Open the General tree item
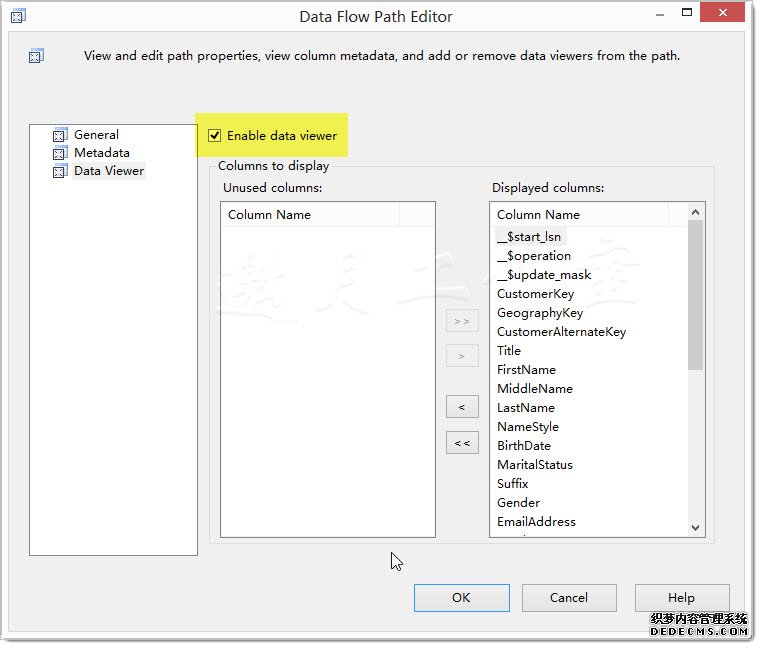This screenshot has width=759, height=646. click(96, 135)
